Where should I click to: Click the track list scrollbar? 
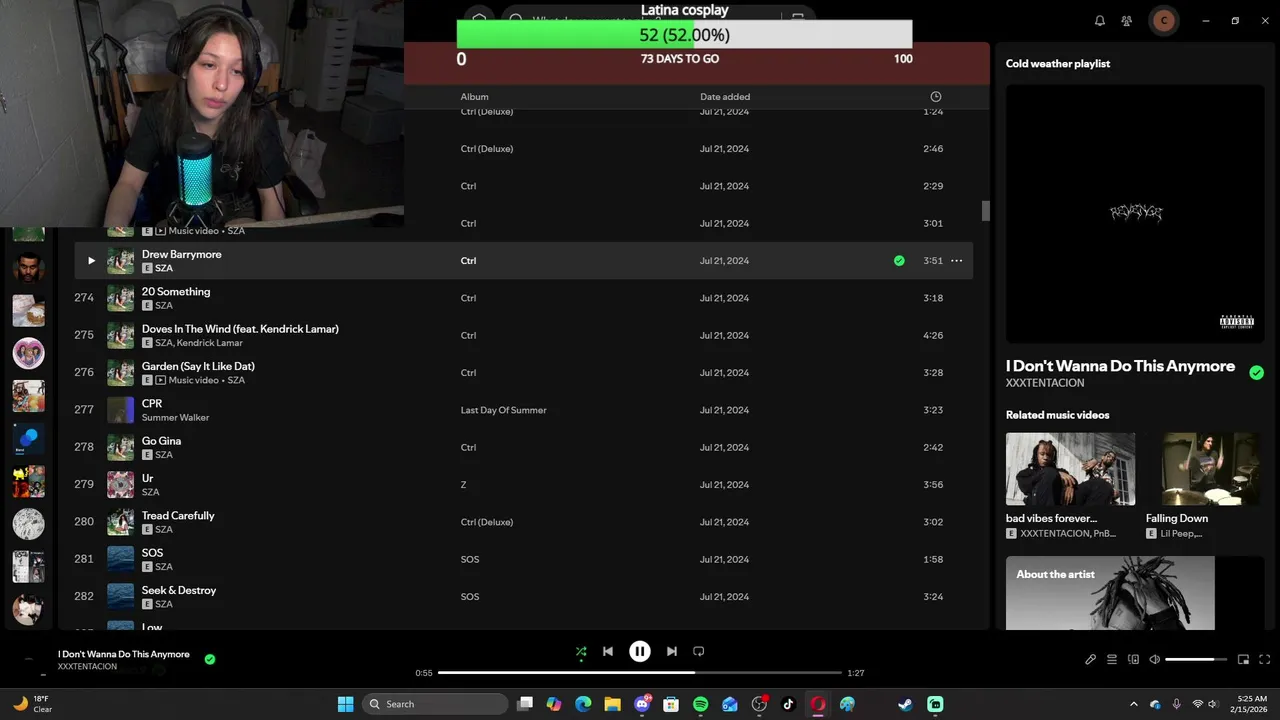tap(985, 211)
